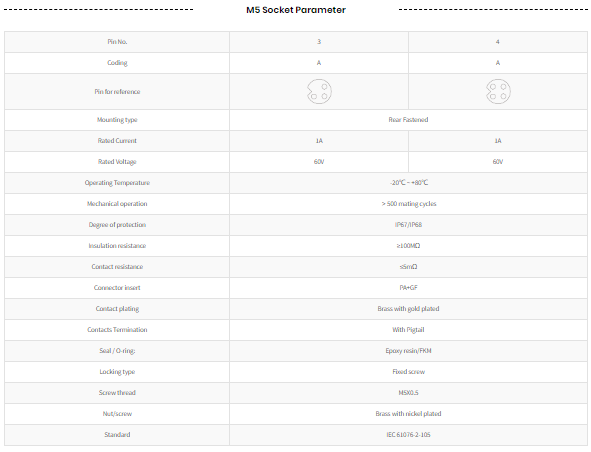Viewport: 591px width, 452px height.
Task: Click the Contact resistance row label
Action: coord(117,267)
